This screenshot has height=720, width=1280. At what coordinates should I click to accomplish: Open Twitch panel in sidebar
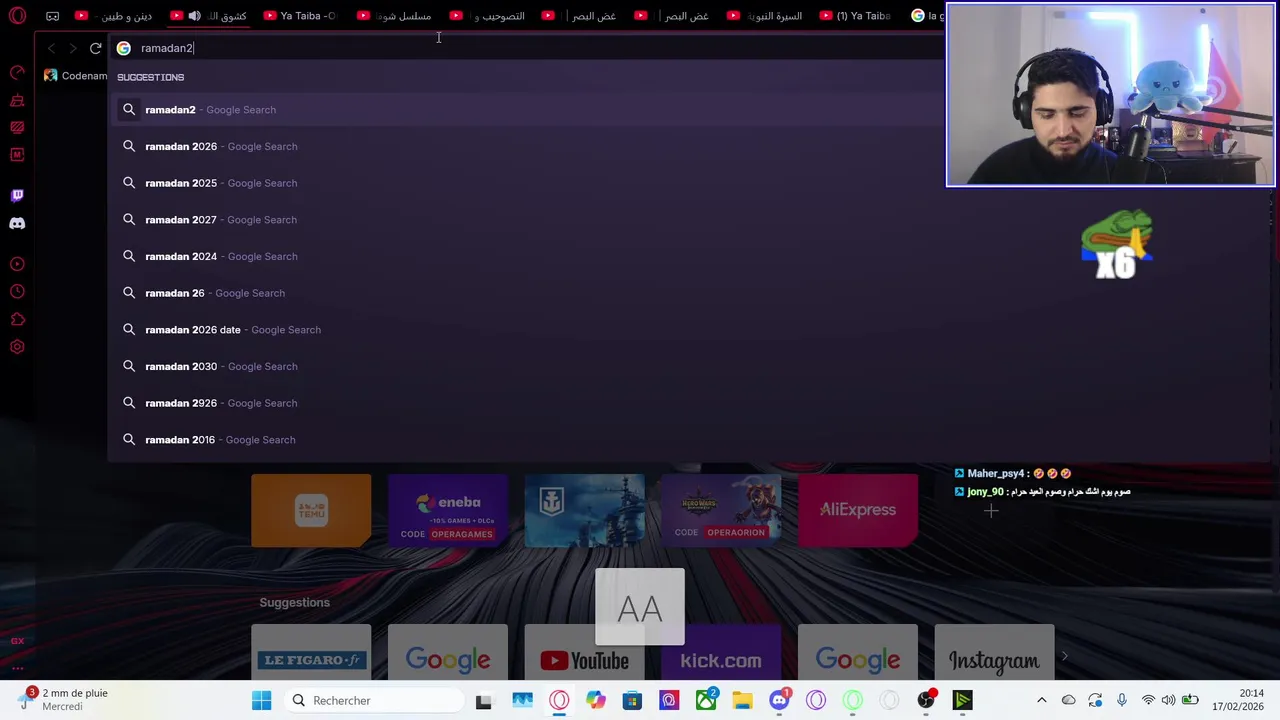[x=17, y=196]
